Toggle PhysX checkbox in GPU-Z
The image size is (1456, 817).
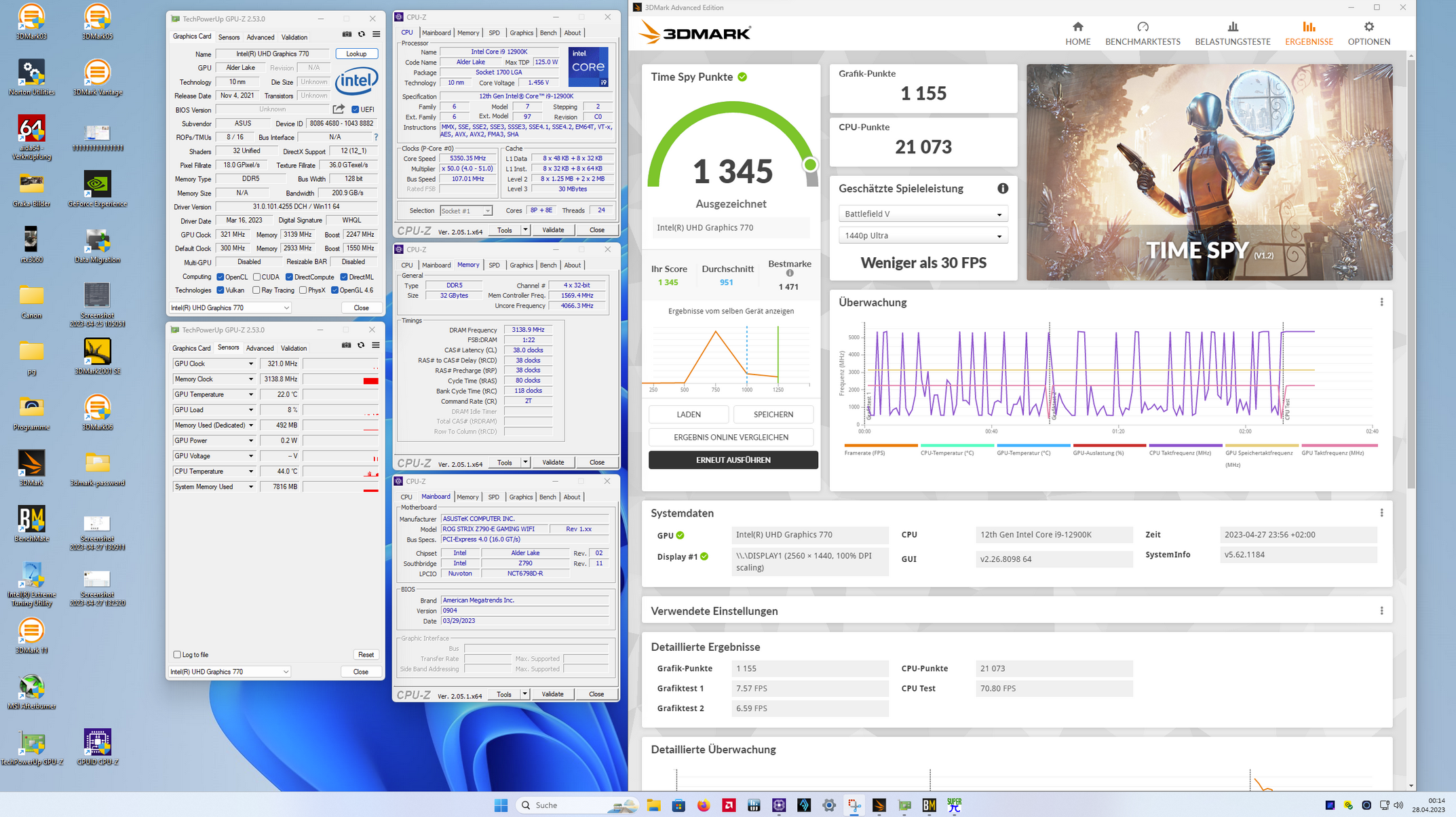point(303,290)
